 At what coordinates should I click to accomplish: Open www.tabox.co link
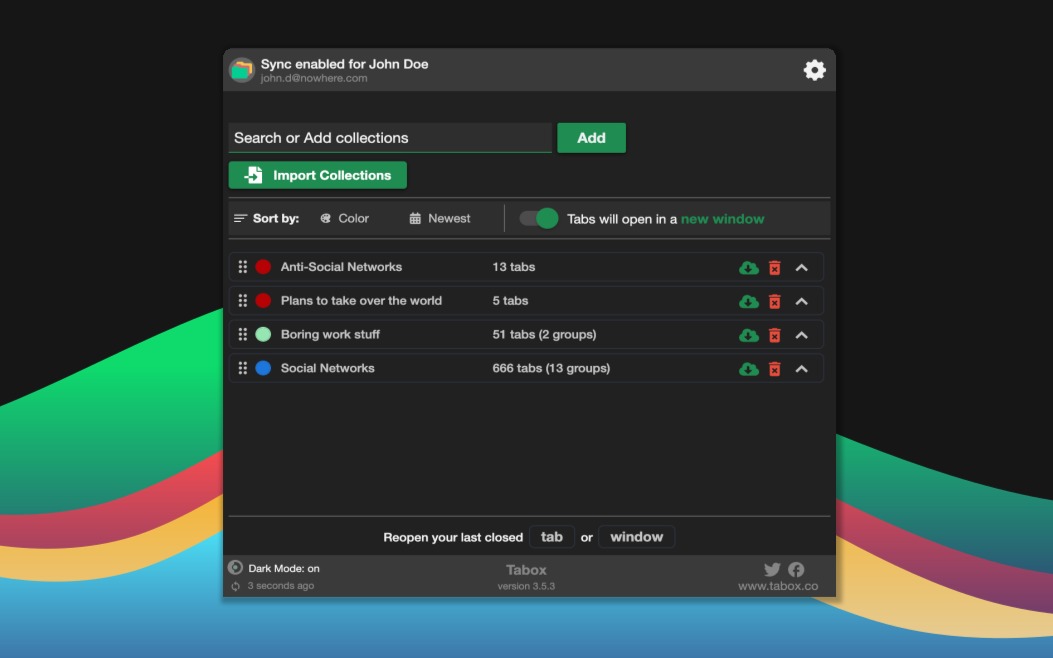tap(778, 586)
